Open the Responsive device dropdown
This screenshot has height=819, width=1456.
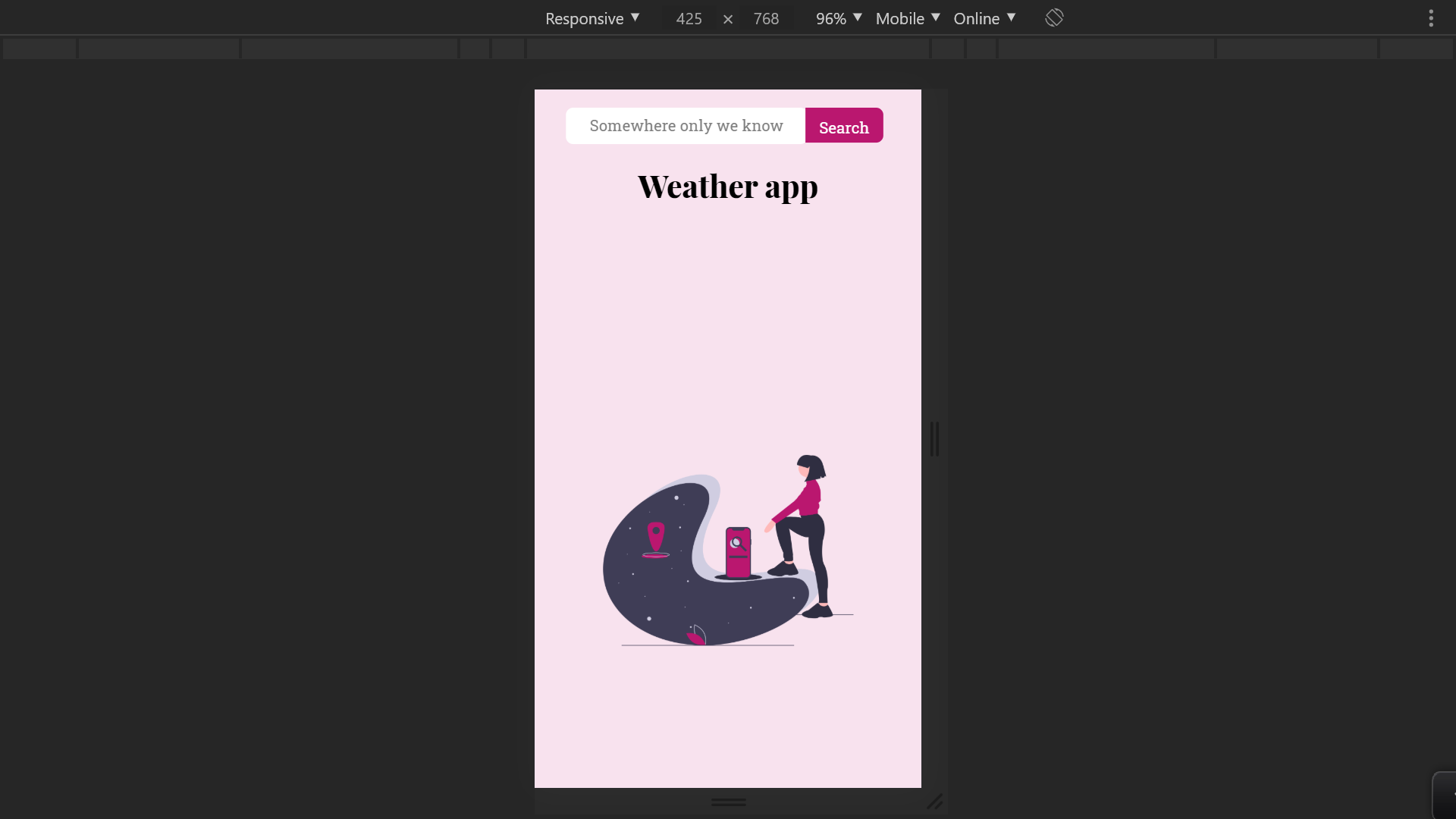[592, 18]
